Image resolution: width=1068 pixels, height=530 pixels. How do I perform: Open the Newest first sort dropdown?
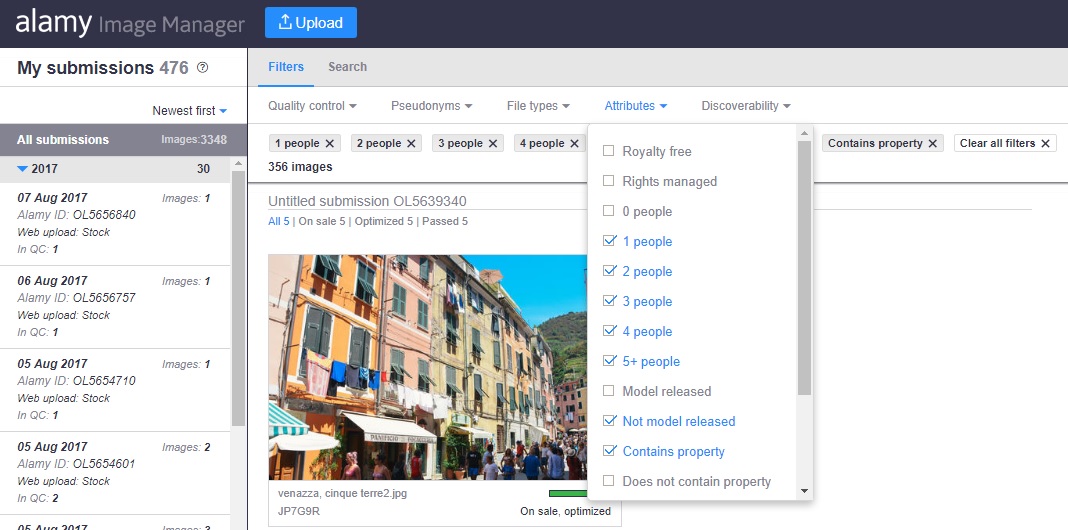pyautogui.click(x=190, y=111)
